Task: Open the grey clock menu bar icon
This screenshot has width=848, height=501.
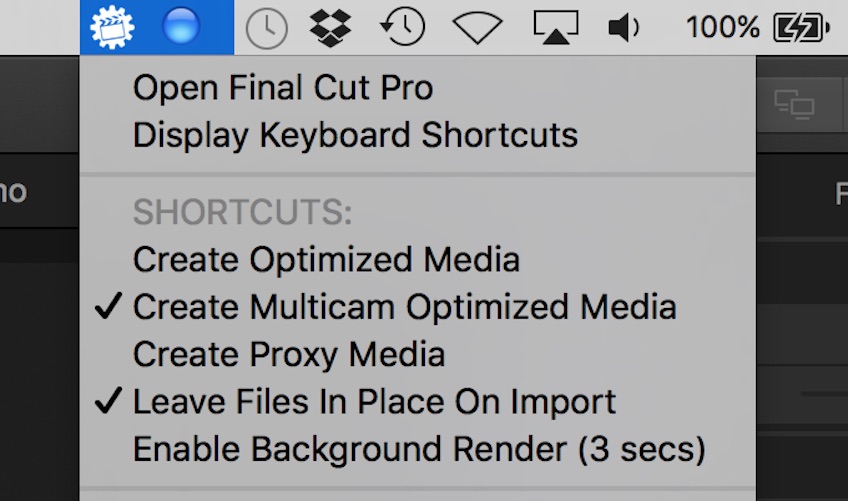Action: pyautogui.click(x=266, y=28)
